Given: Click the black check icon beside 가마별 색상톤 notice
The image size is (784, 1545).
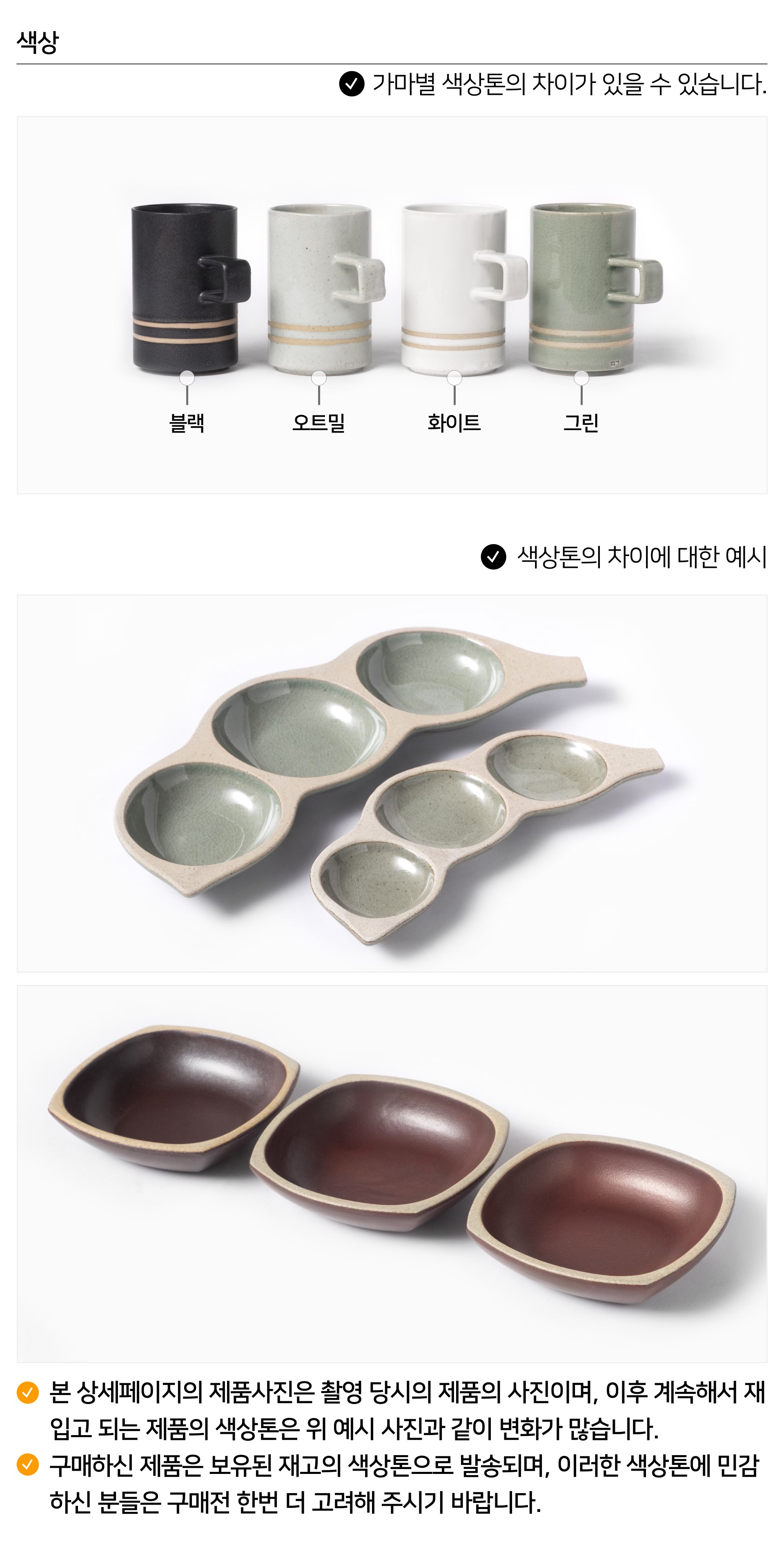Looking at the screenshot, I should pyautogui.click(x=352, y=83).
